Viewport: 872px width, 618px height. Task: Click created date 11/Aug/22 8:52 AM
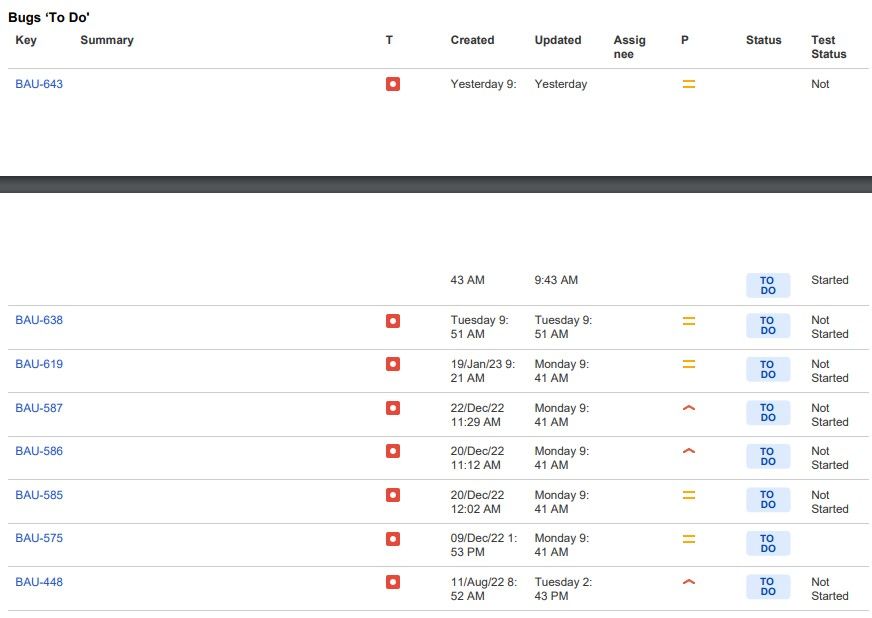484,589
